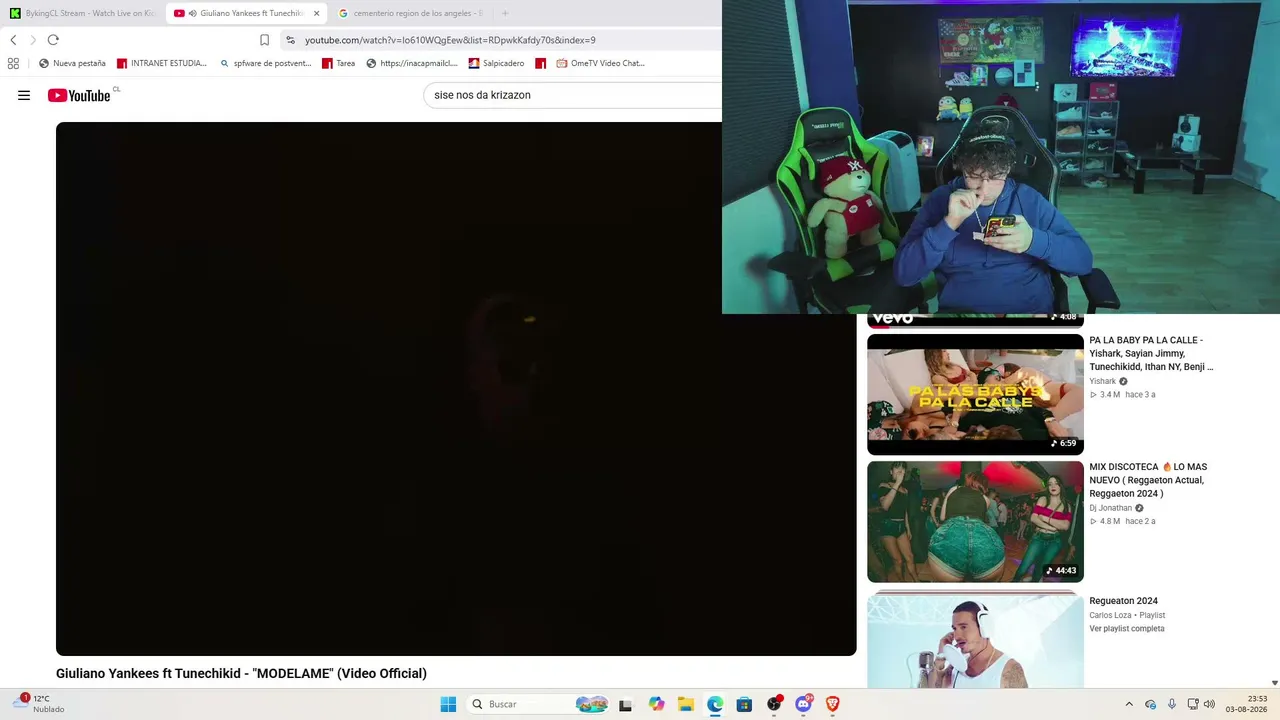
Task: Click the page scrollbar down arrow
Action: [x=1274, y=683]
